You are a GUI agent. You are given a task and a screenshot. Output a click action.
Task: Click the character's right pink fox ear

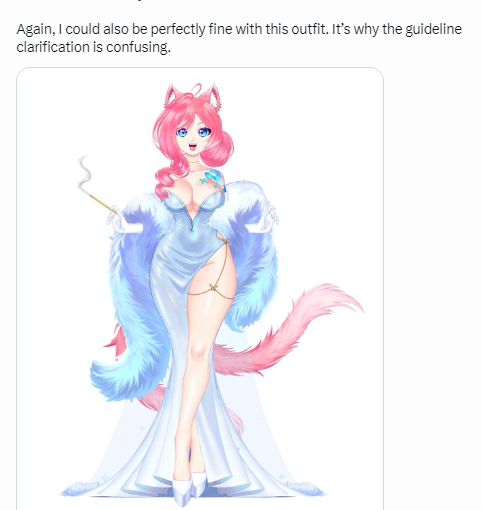click(211, 95)
